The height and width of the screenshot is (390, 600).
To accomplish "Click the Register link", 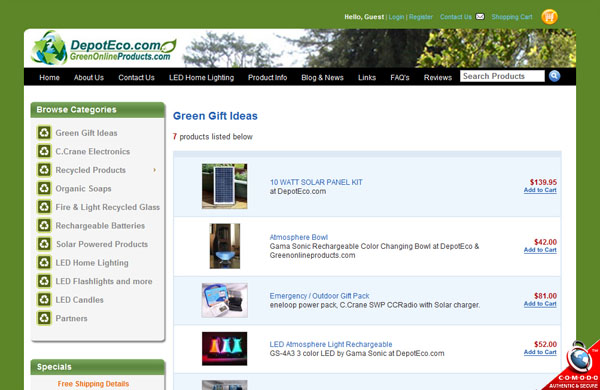I will click(421, 17).
